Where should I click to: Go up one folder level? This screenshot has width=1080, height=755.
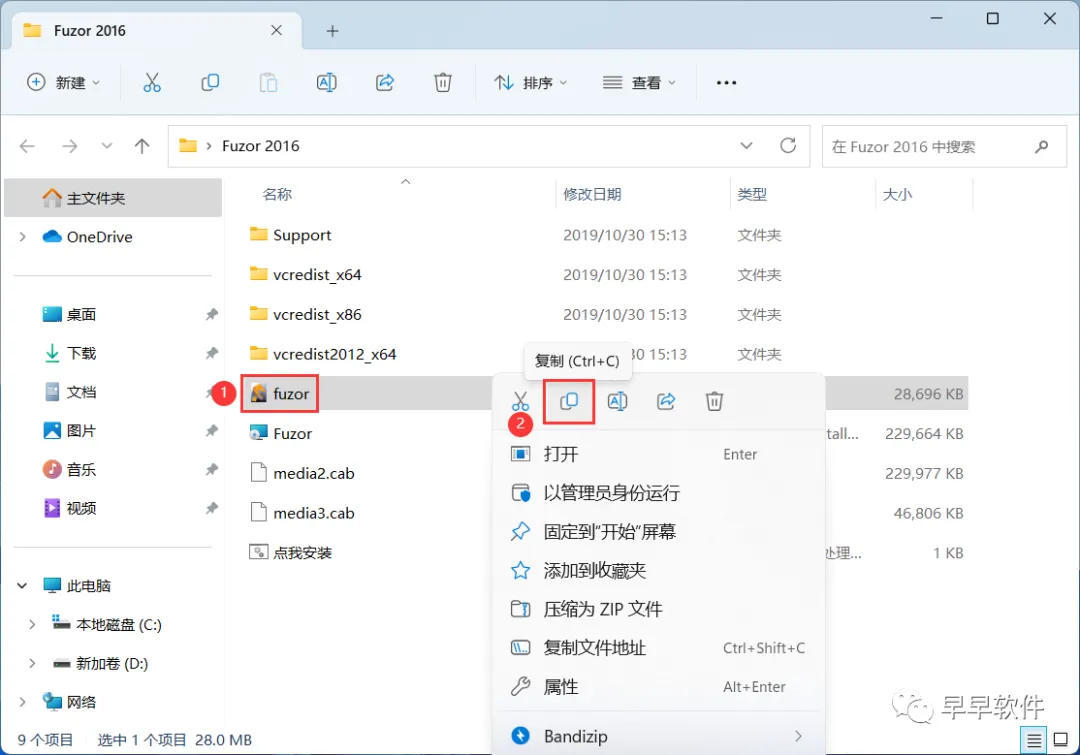point(142,146)
